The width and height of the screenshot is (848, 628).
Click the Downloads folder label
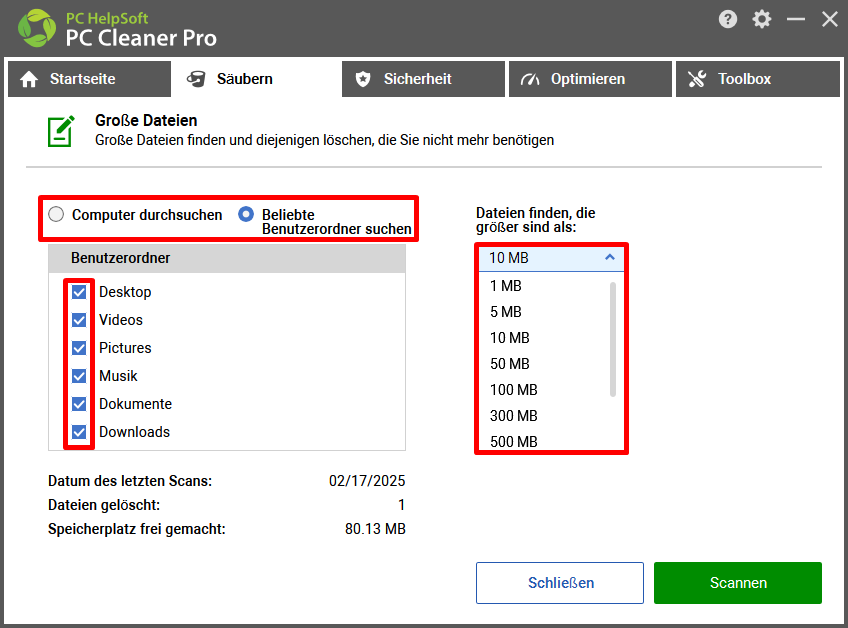coord(134,432)
